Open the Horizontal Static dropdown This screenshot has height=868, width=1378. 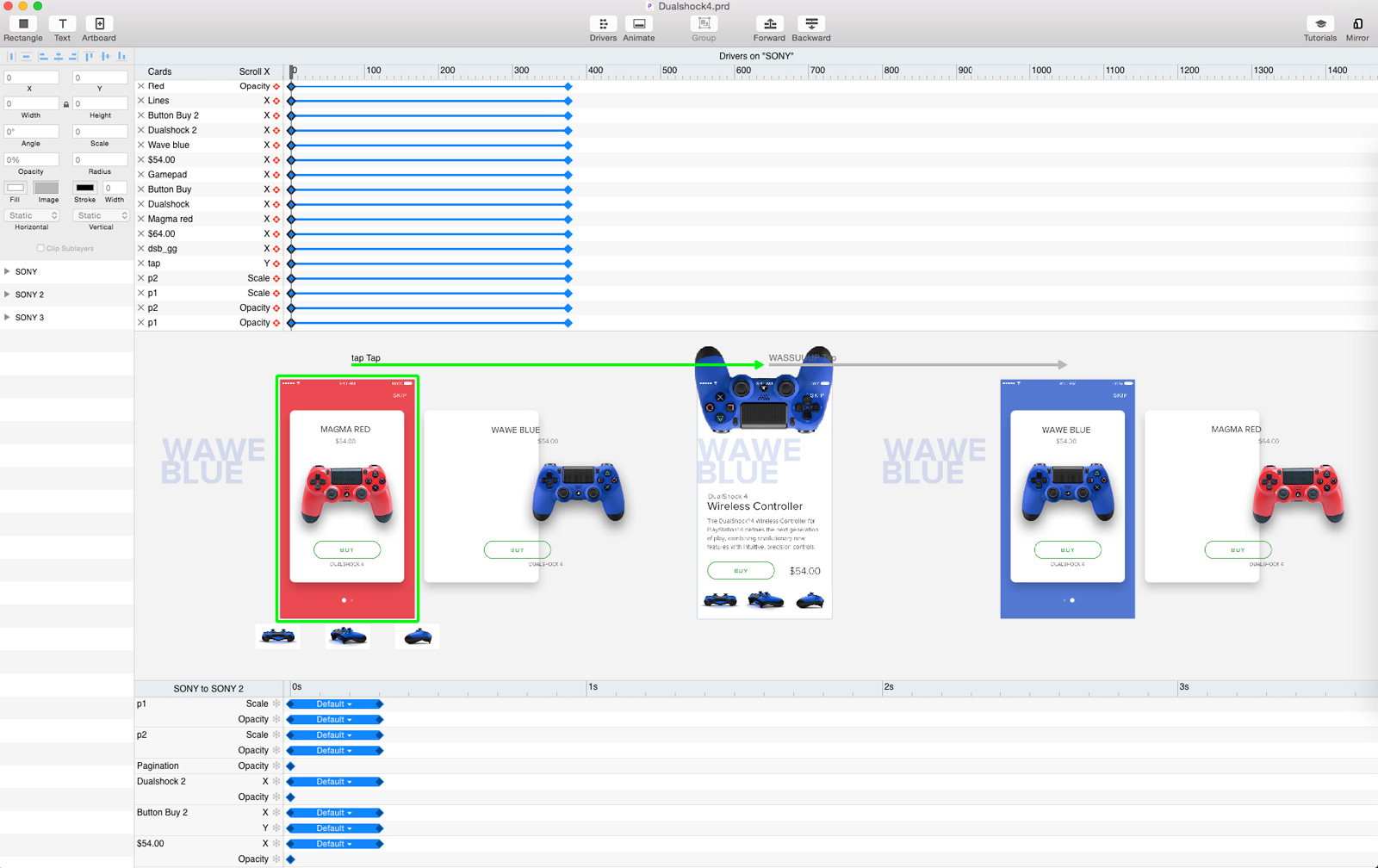point(32,215)
